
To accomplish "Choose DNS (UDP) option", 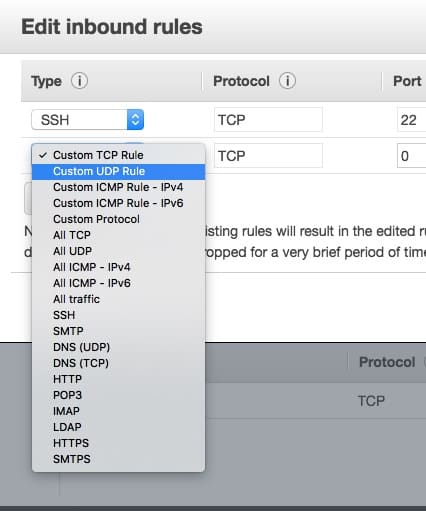I will (118, 347).
